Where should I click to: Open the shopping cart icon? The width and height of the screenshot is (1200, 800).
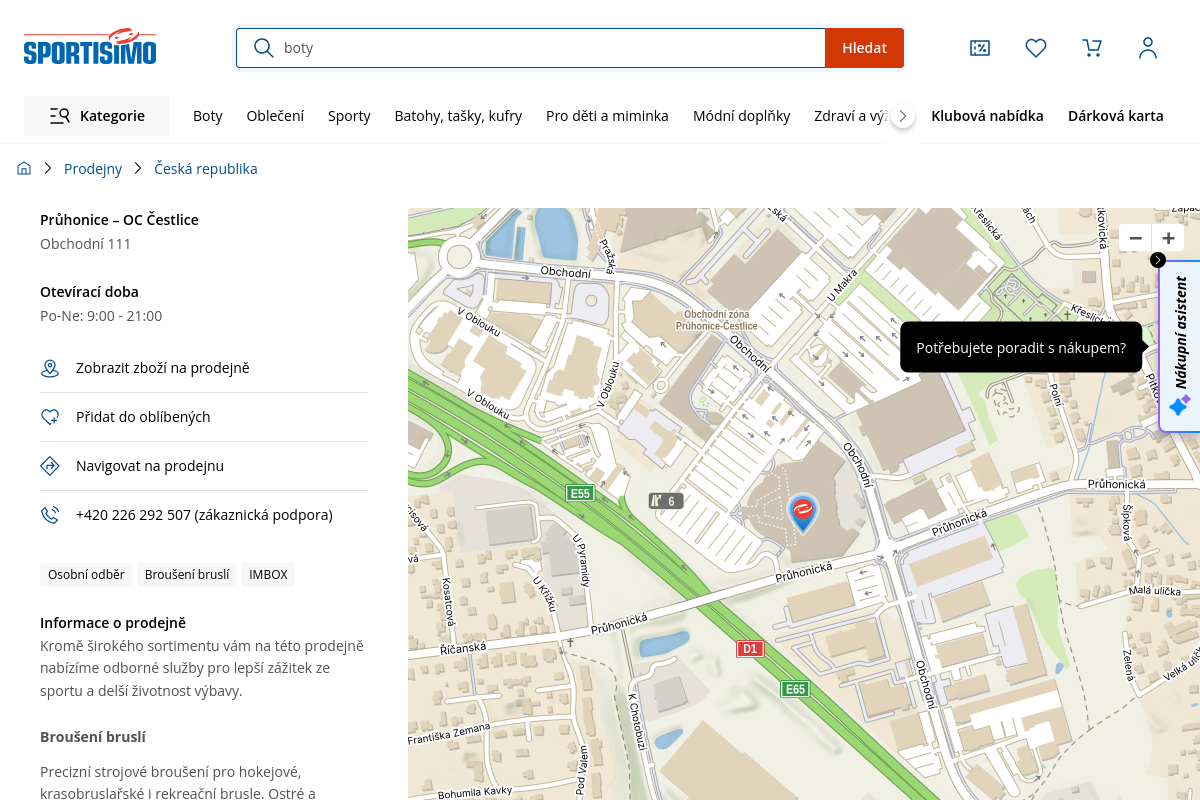[x=1092, y=48]
